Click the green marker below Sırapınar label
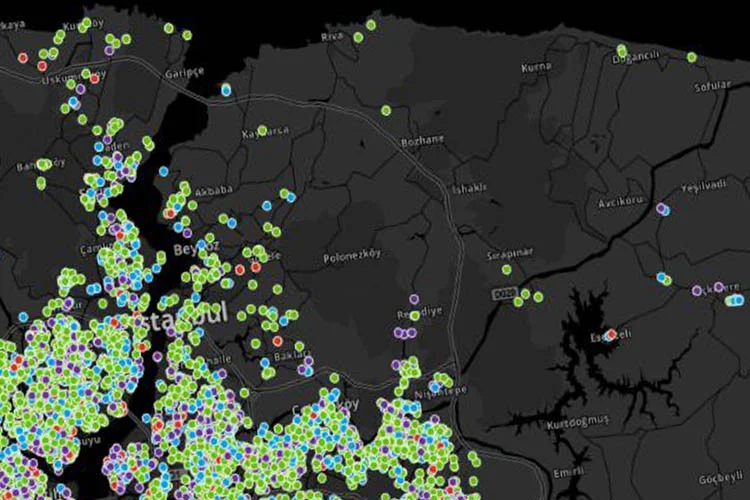This screenshot has height=500, width=750. click(x=506, y=269)
